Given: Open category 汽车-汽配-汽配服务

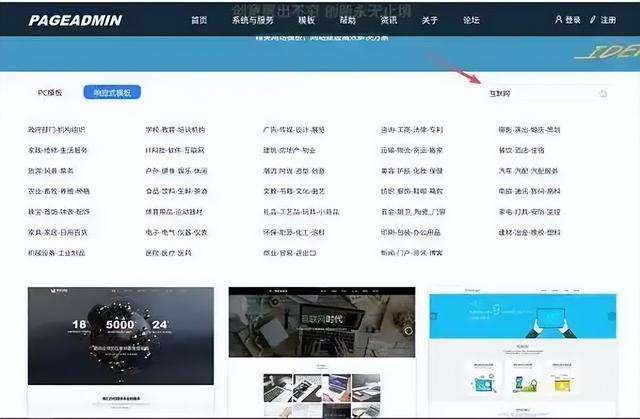Looking at the screenshot, I should pyautogui.click(x=528, y=171).
